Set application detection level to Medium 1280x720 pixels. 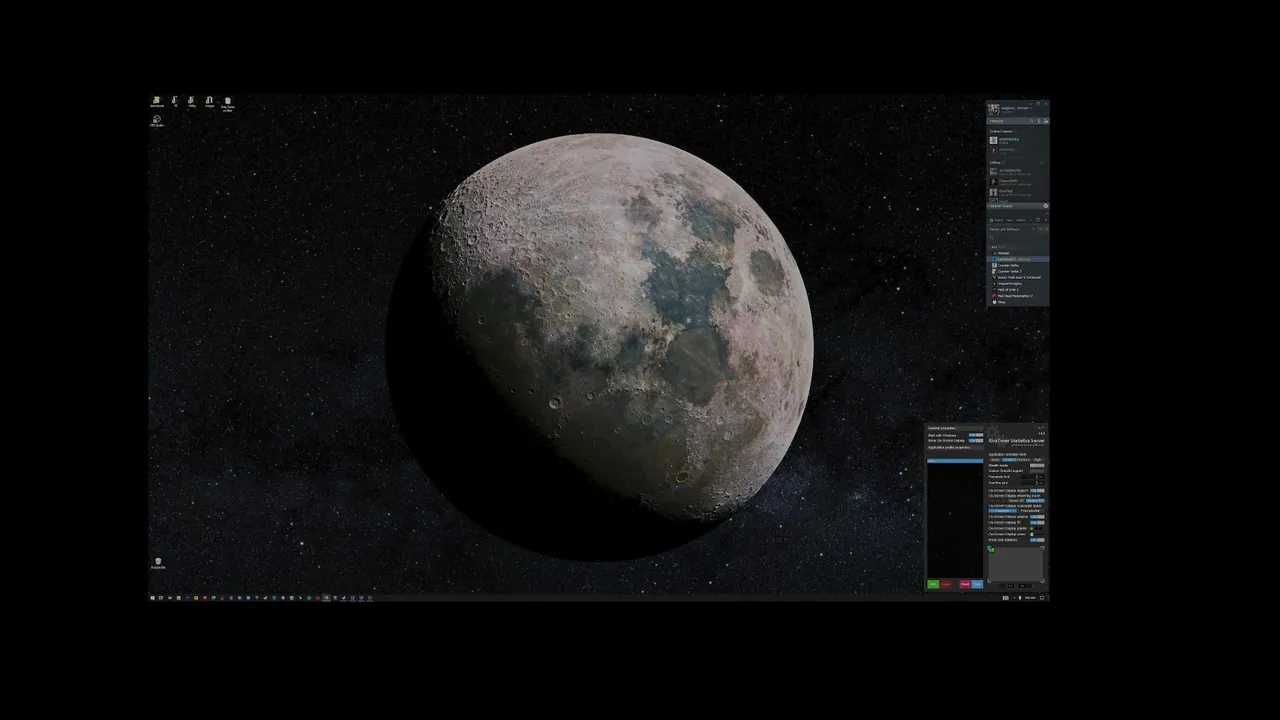pyautogui.click(x=1023, y=459)
